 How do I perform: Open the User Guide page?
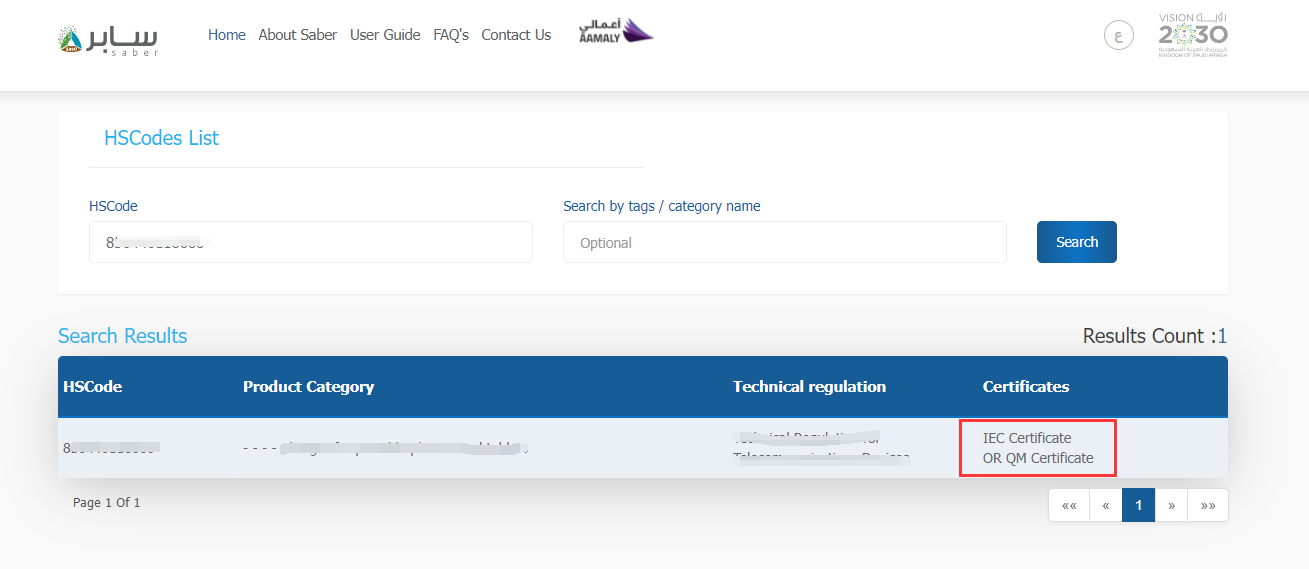pos(385,35)
